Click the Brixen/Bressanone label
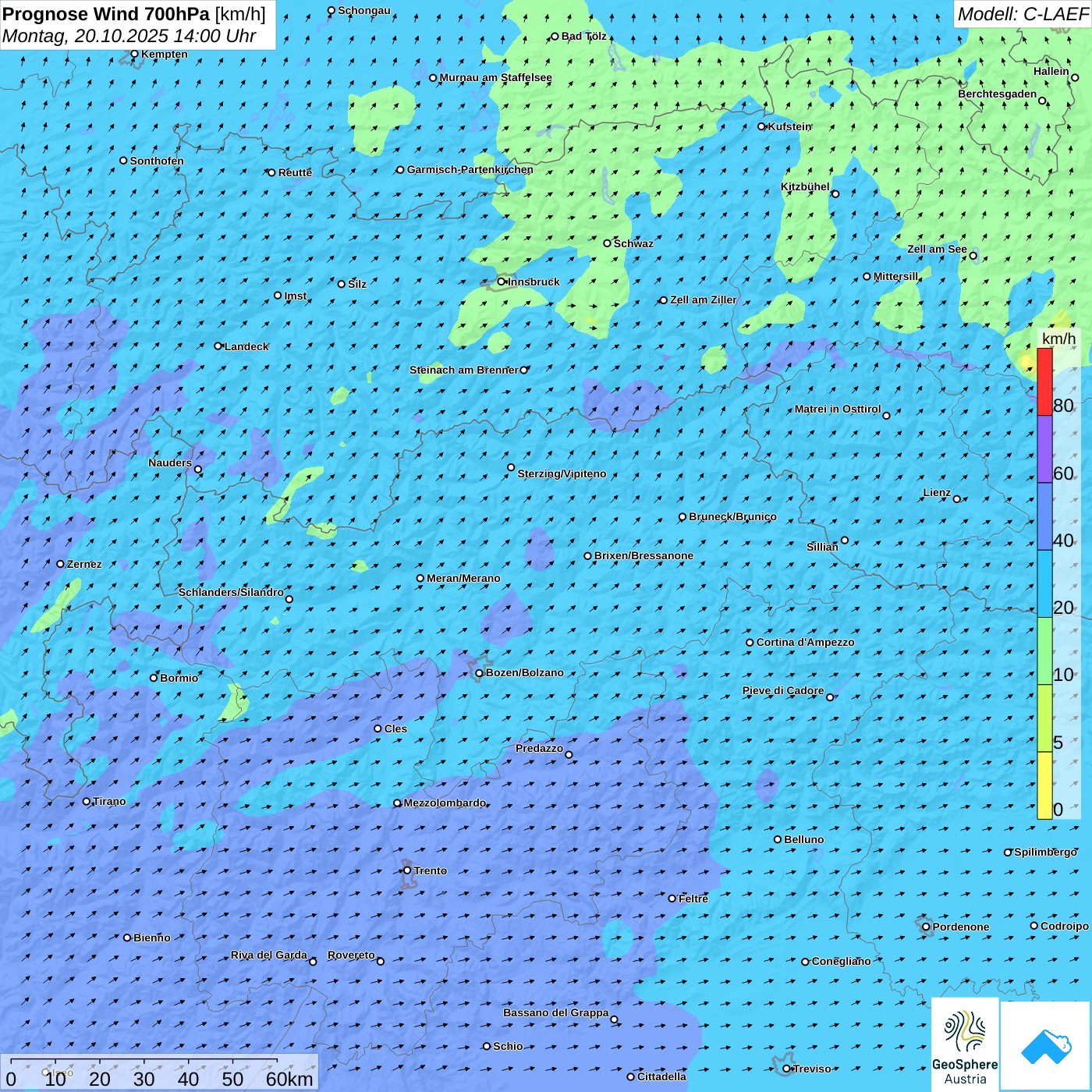 pos(644,555)
